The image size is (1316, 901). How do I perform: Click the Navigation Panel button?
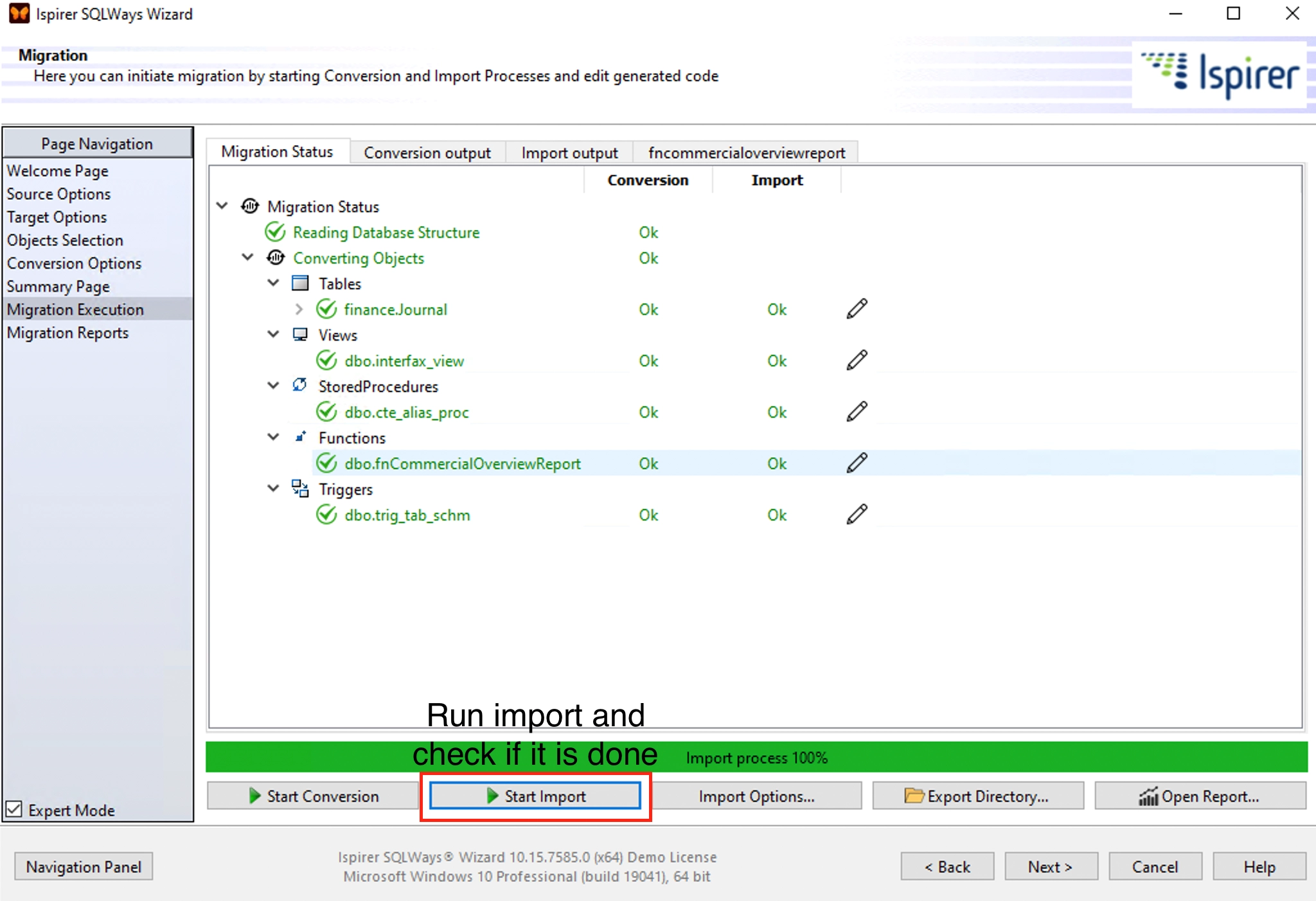click(84, 866)
